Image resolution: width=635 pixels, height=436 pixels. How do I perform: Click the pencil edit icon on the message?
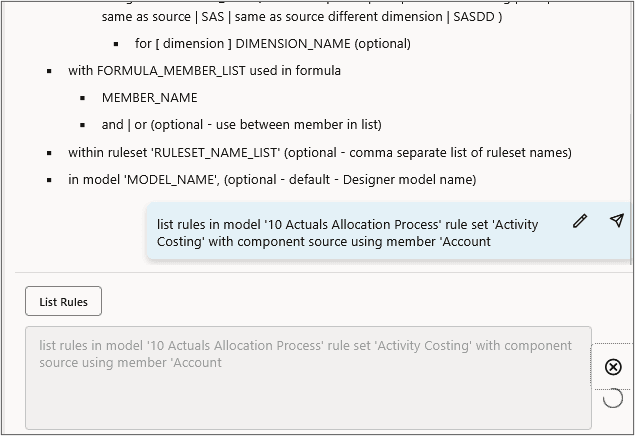click(x=580, y=221)
